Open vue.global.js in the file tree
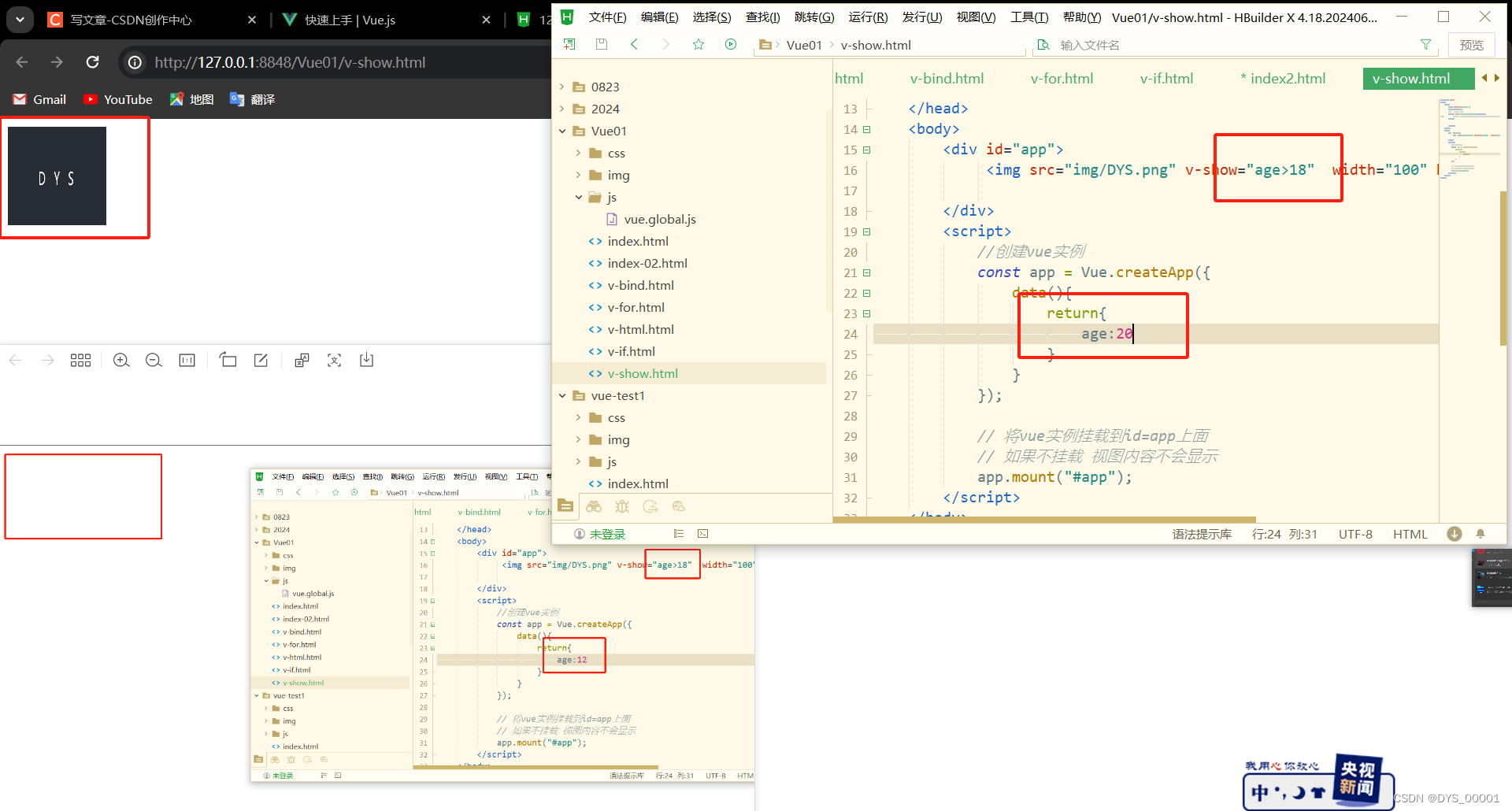 [x=660, y=219]
